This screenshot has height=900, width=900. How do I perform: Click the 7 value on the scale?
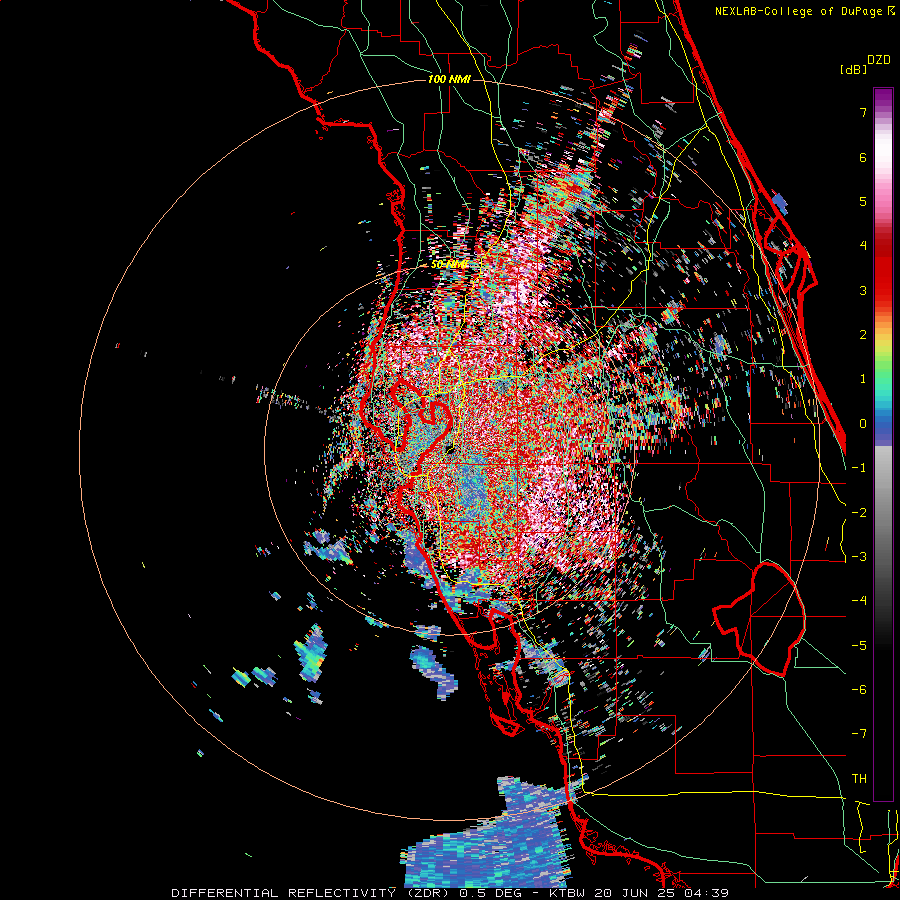863,113
